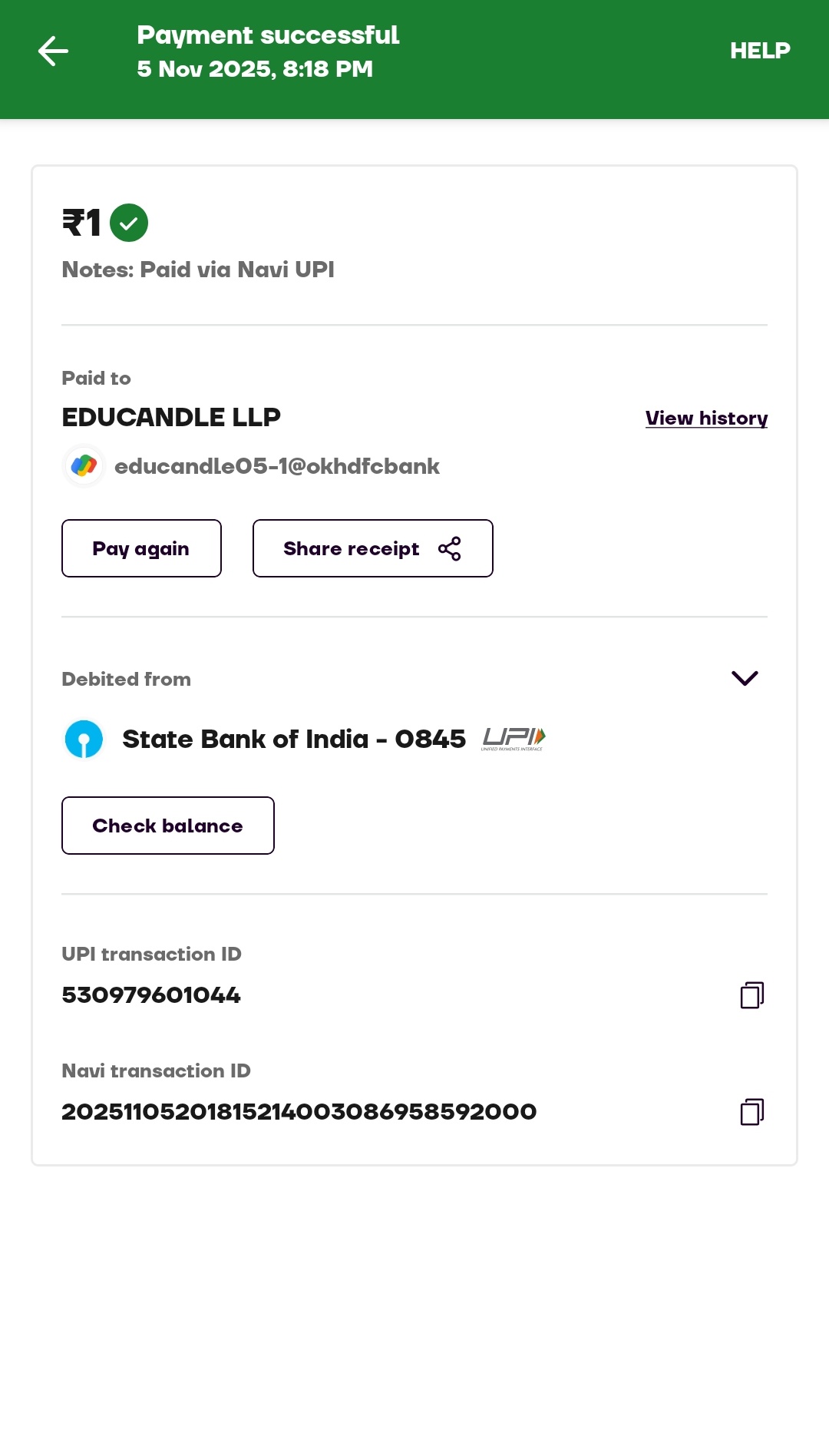Click the State Bank of India logo
This screenshot has height=1456, width=829.
pyautogui.click(x=84, y=740)
